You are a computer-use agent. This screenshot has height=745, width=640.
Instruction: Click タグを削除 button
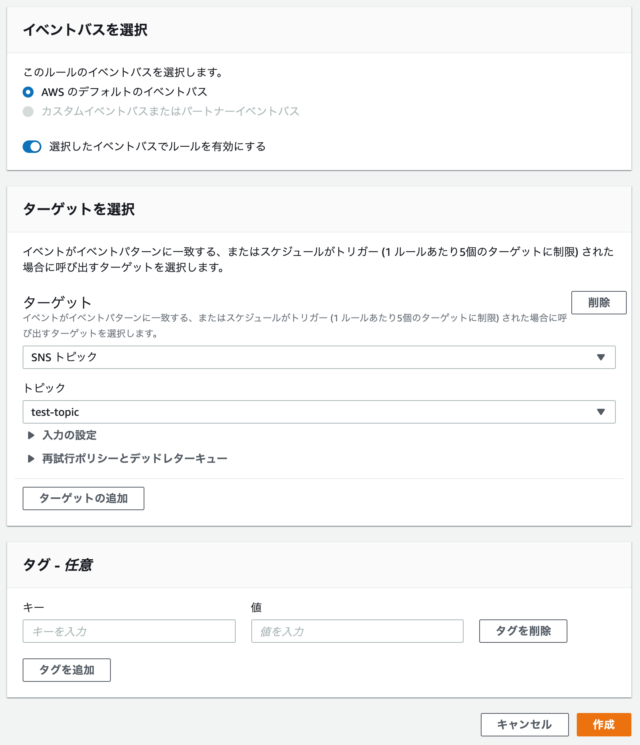[523, 631]
